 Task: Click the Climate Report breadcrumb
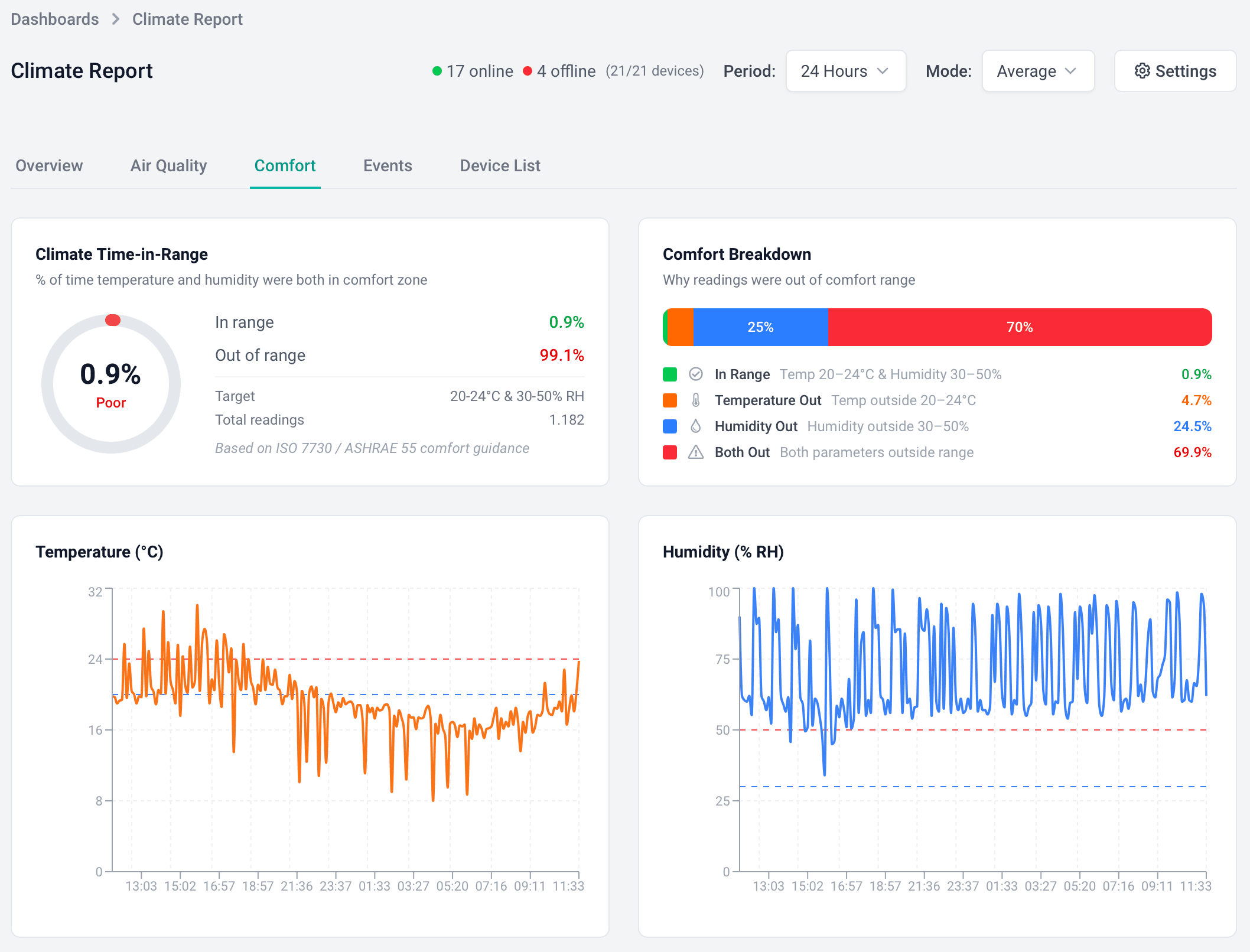point(187,19)
